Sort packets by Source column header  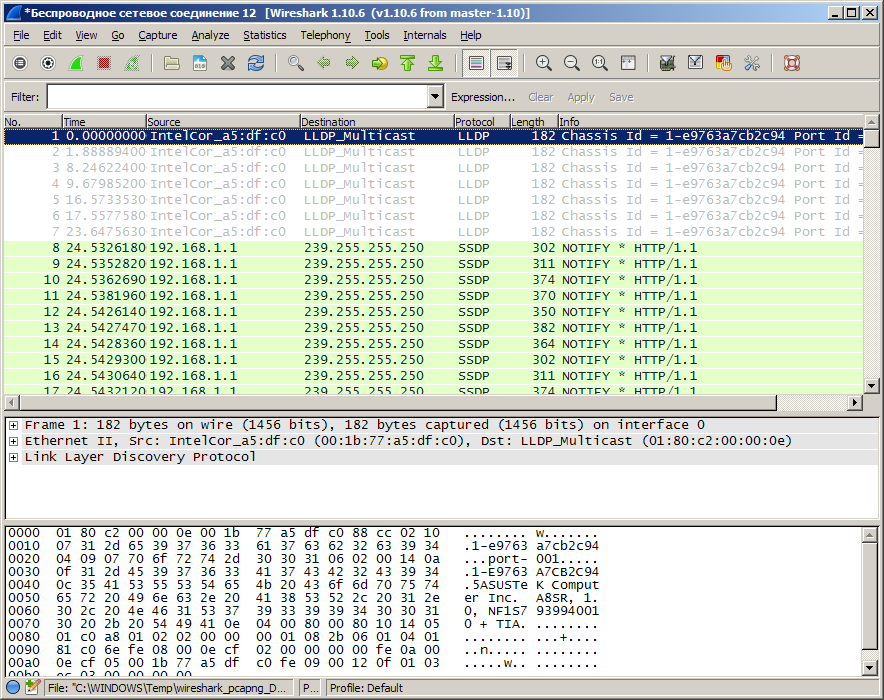(223, 122)
